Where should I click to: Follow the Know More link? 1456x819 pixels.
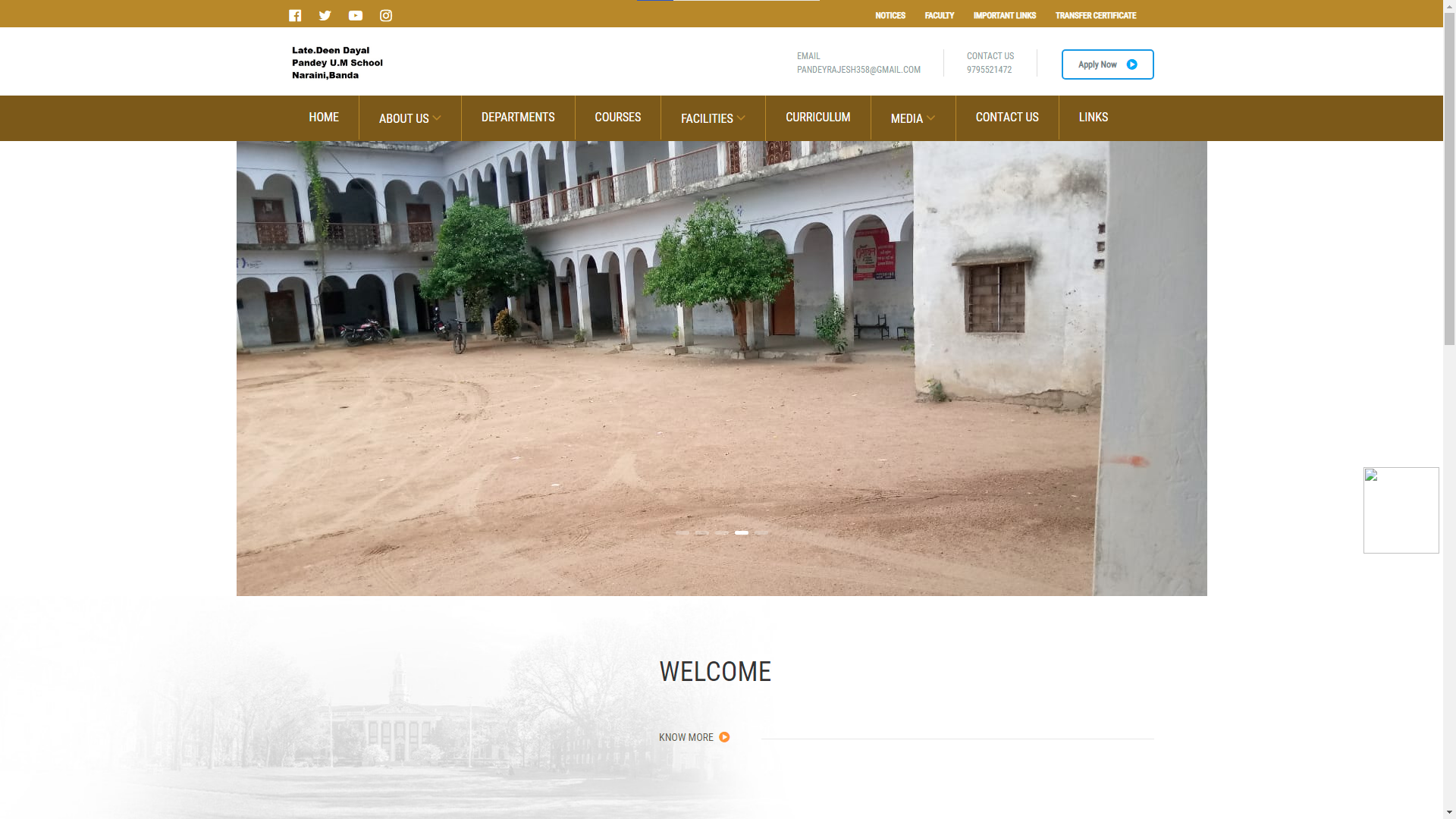694,737
